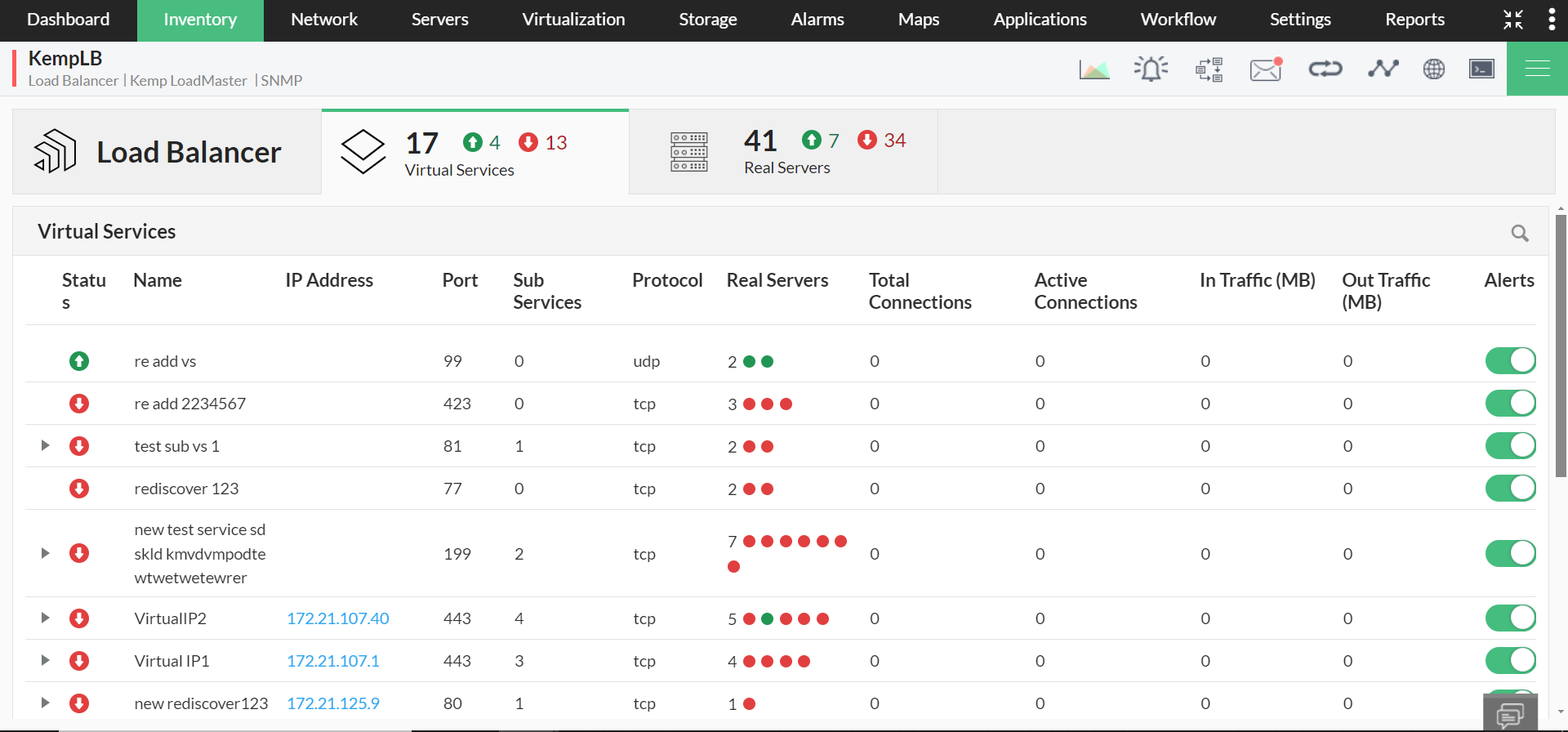
Task: Open the workflow diagram icon
Action: [1209, 69]
